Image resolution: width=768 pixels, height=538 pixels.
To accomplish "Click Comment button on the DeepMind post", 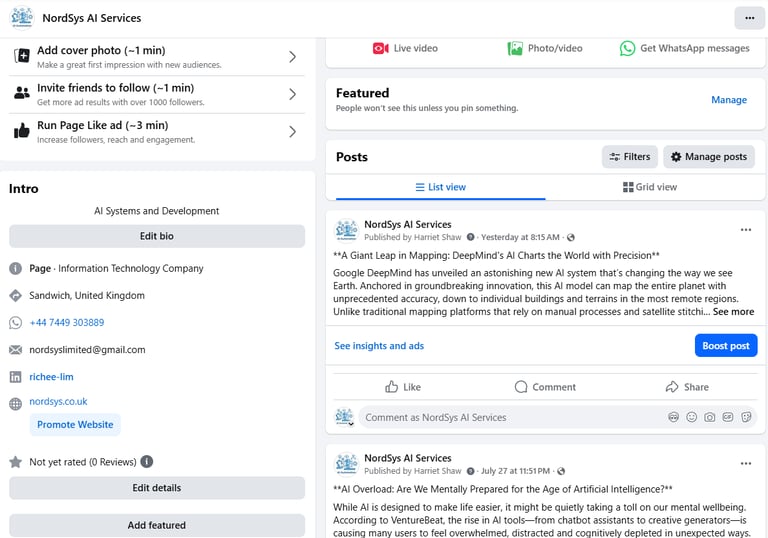I will point(545,387).
